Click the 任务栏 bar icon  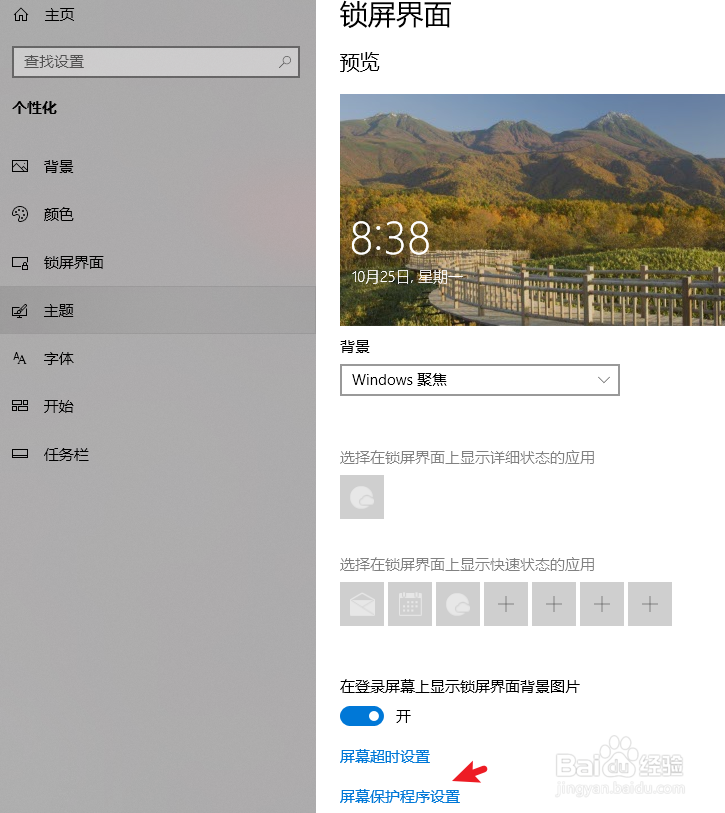(x=20, y=454)
